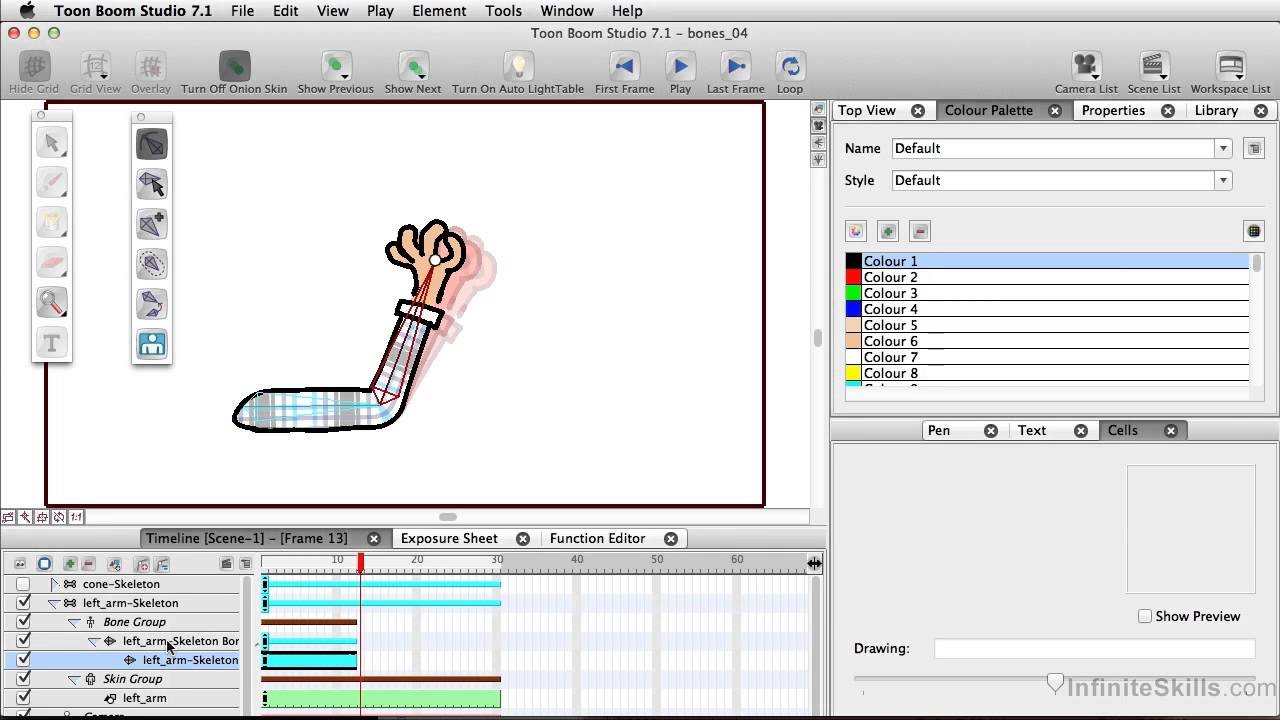The height and width of the screenshot is (720, 1280).
Task: Select the Paint bucket tool
Action: pos(52,223)
